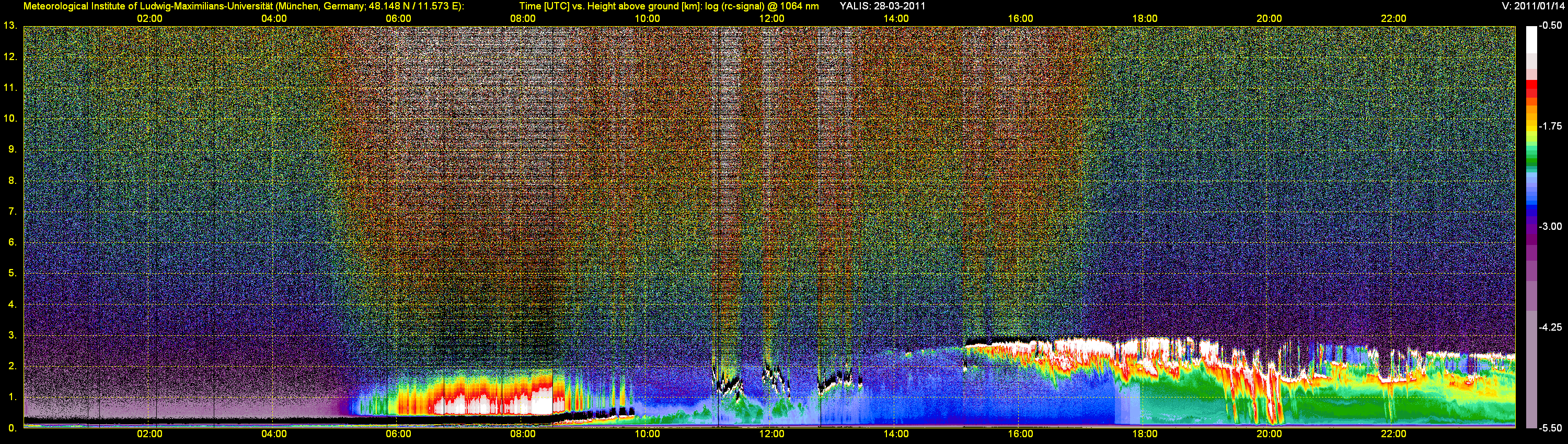Click the 'V: 2011/01/14' version text

tap(1534, 6)
